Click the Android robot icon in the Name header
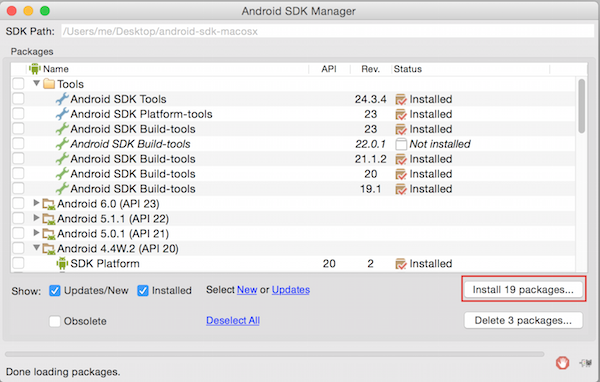Viewport: 600px width, 382px height. click(x=35, y=69)
